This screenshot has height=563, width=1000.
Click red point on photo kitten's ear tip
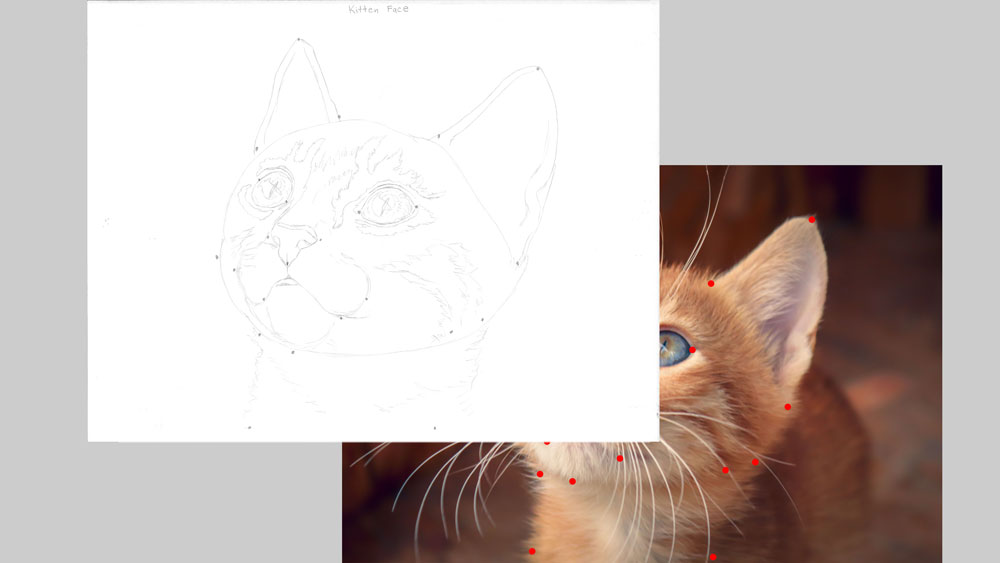coord(812,219)
